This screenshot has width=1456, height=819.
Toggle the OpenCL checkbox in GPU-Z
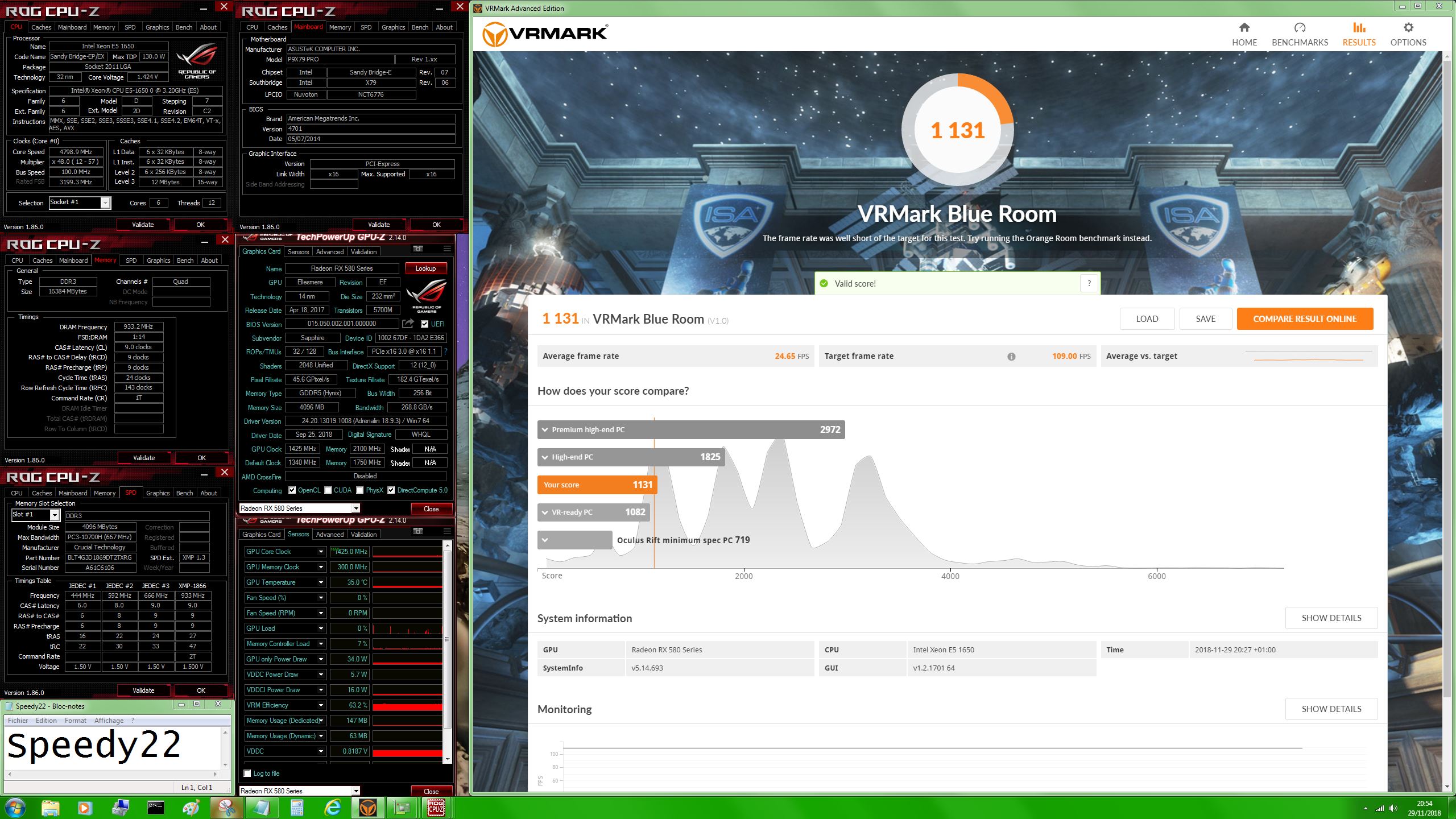tap(292, 490)
